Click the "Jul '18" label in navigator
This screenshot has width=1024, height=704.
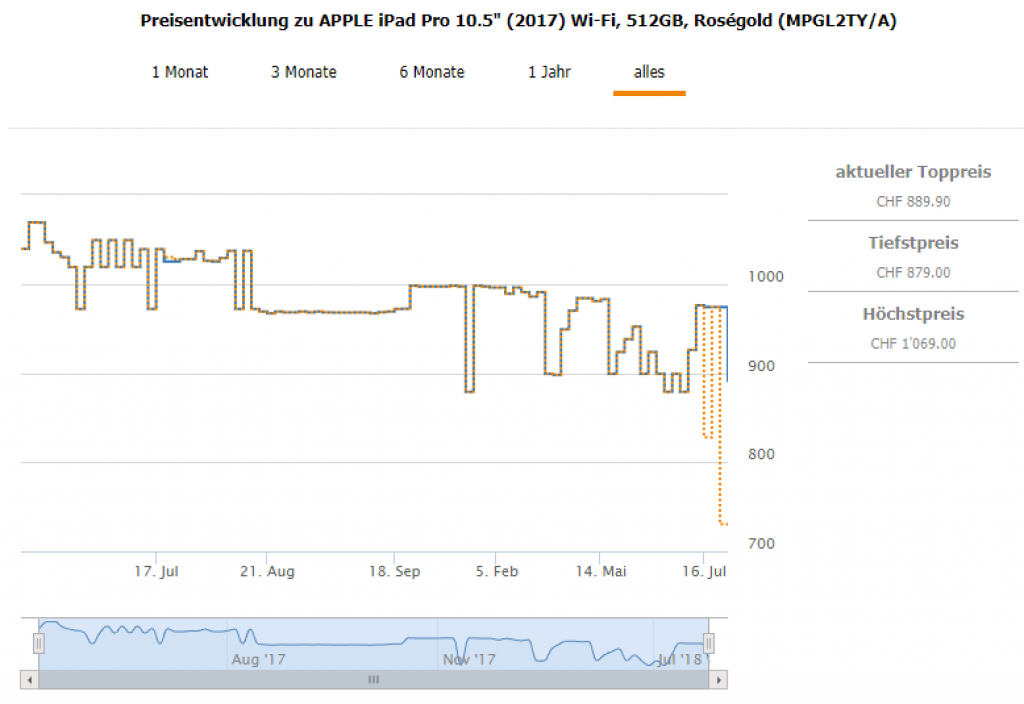click(x=679, y=660)
